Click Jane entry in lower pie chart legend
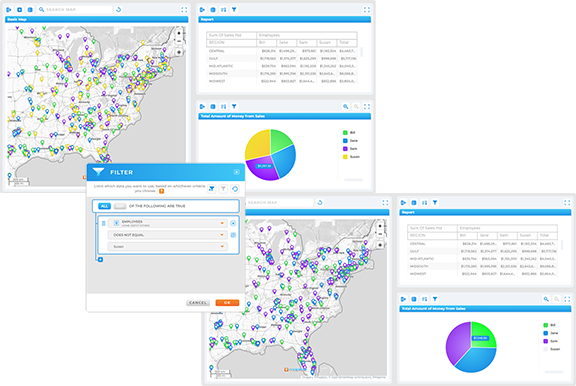Screen dimensions: 576x386 [550, 333]
